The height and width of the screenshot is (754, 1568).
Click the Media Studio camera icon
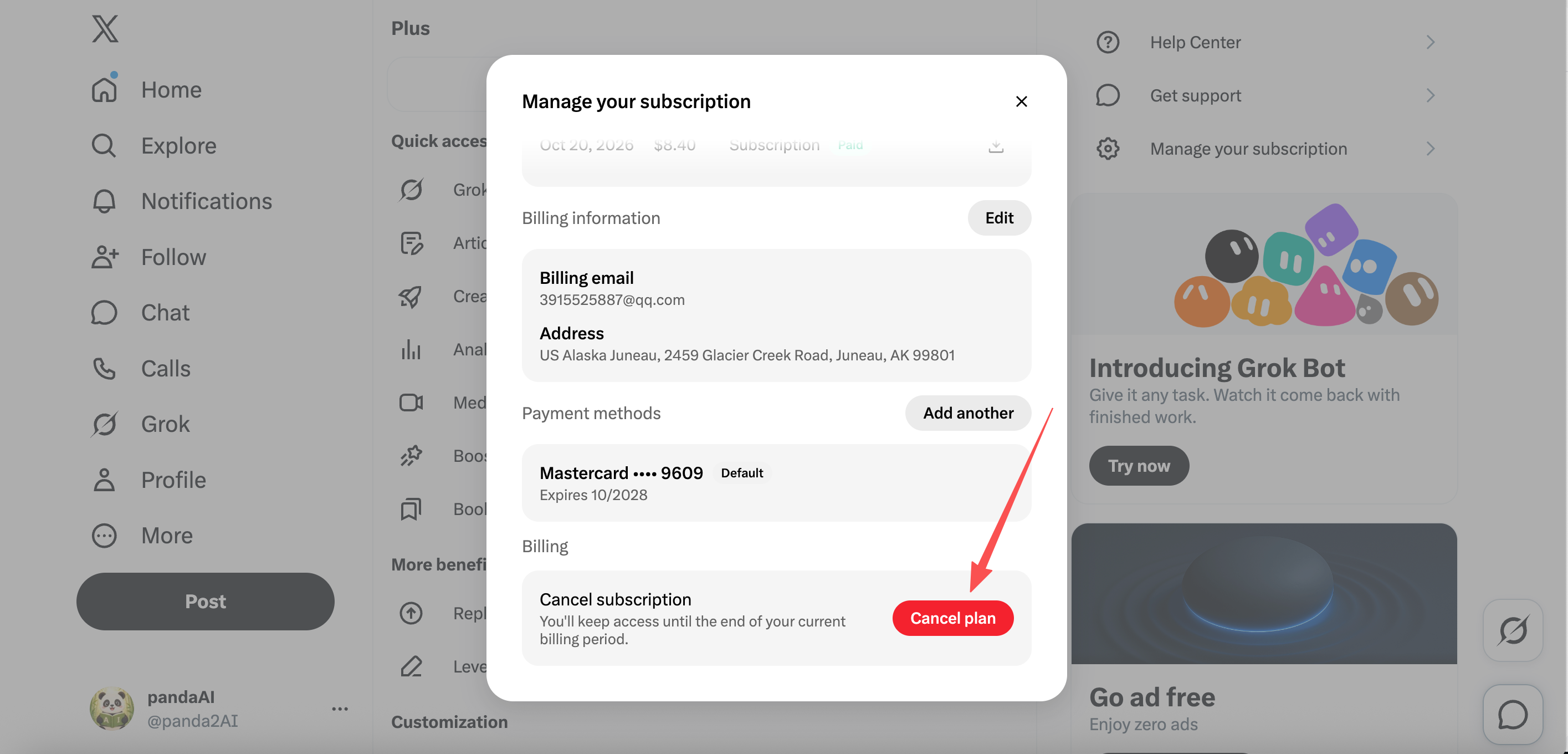(411, 403)
